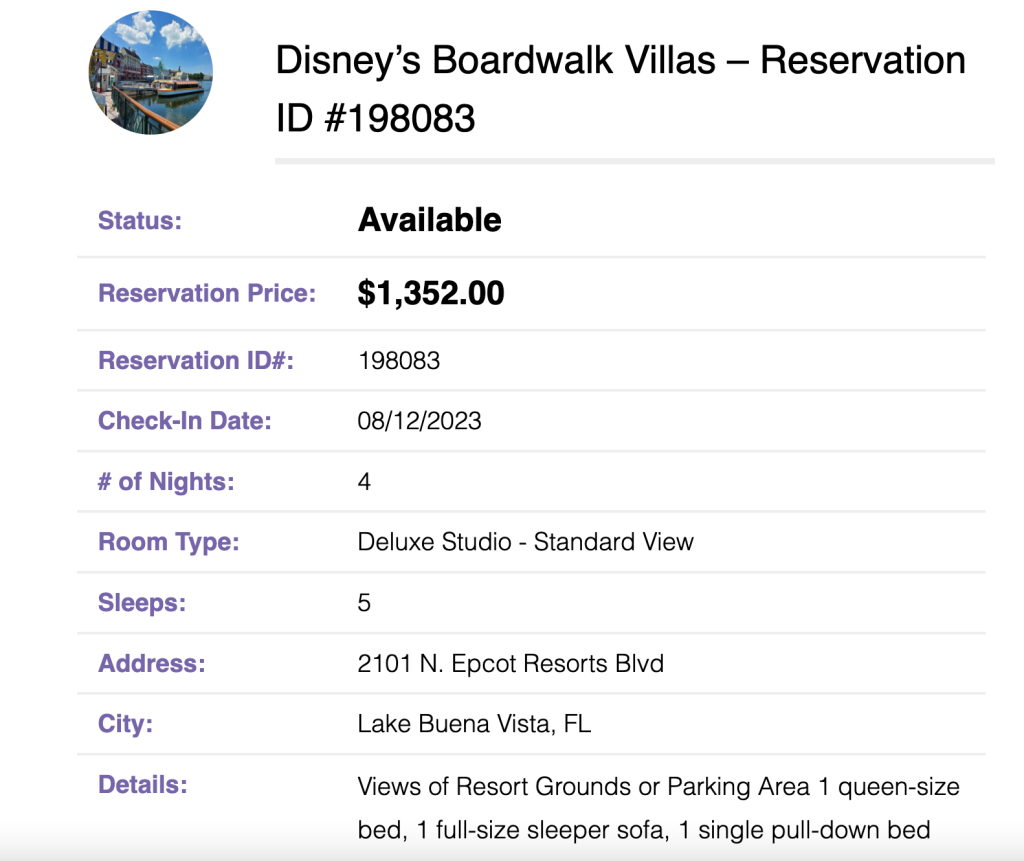Select the 198083 reservation ID value

coord(399,361)
